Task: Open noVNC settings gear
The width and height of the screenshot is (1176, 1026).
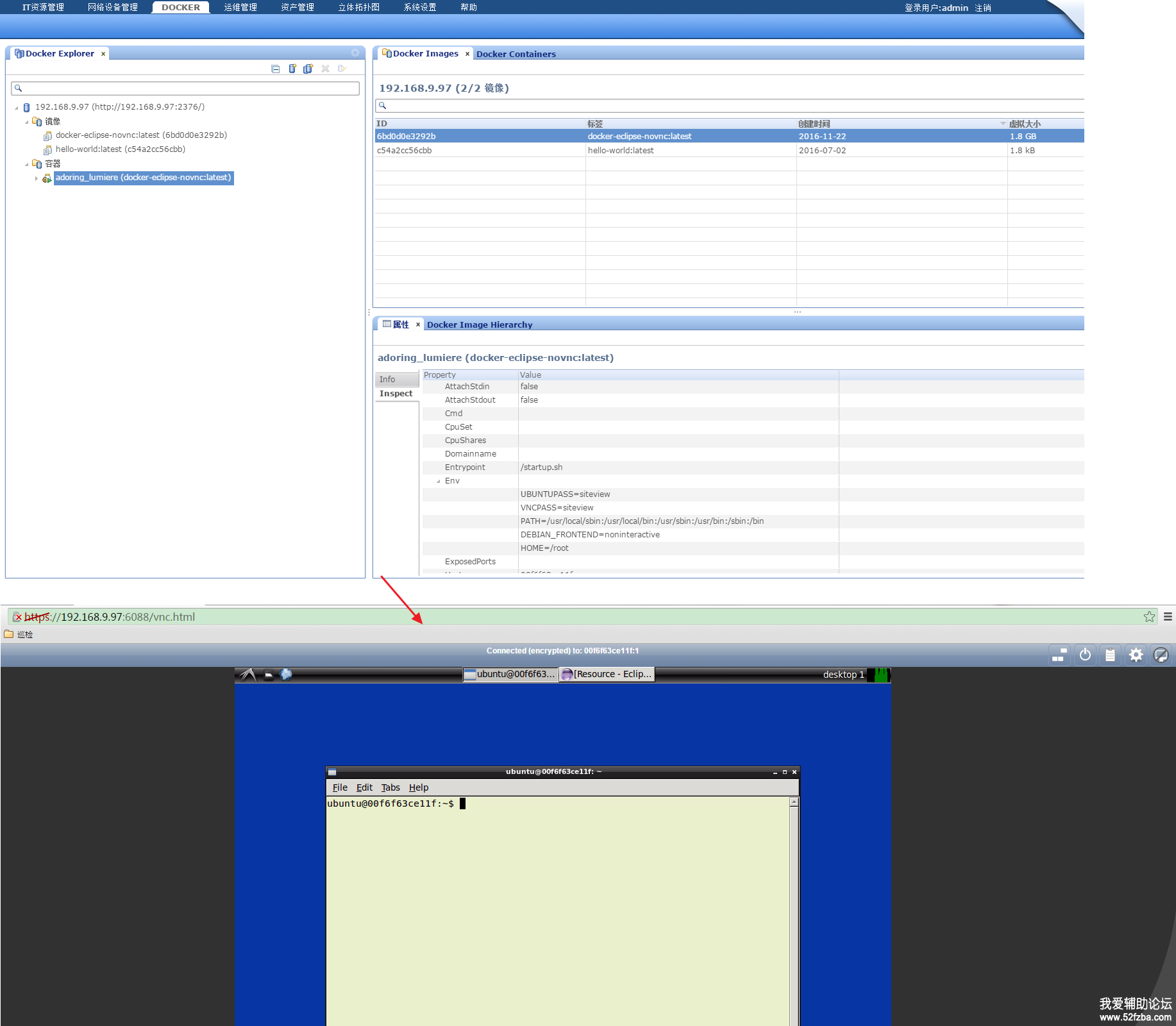Action: 1136,655
